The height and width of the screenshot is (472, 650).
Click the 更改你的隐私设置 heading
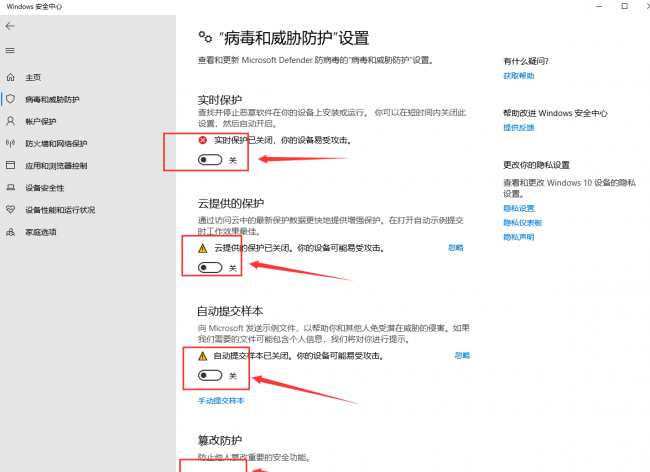536,165
